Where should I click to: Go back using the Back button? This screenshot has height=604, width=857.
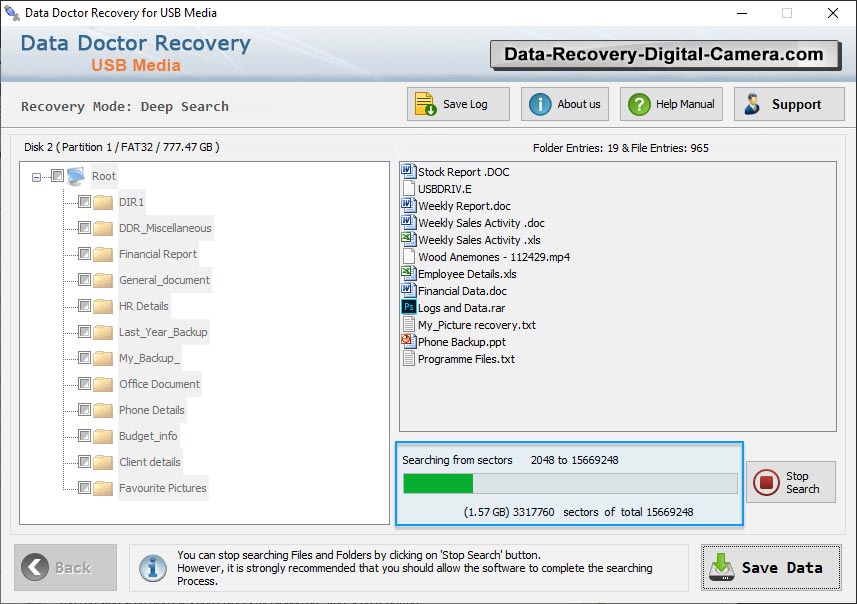[66, 567]
